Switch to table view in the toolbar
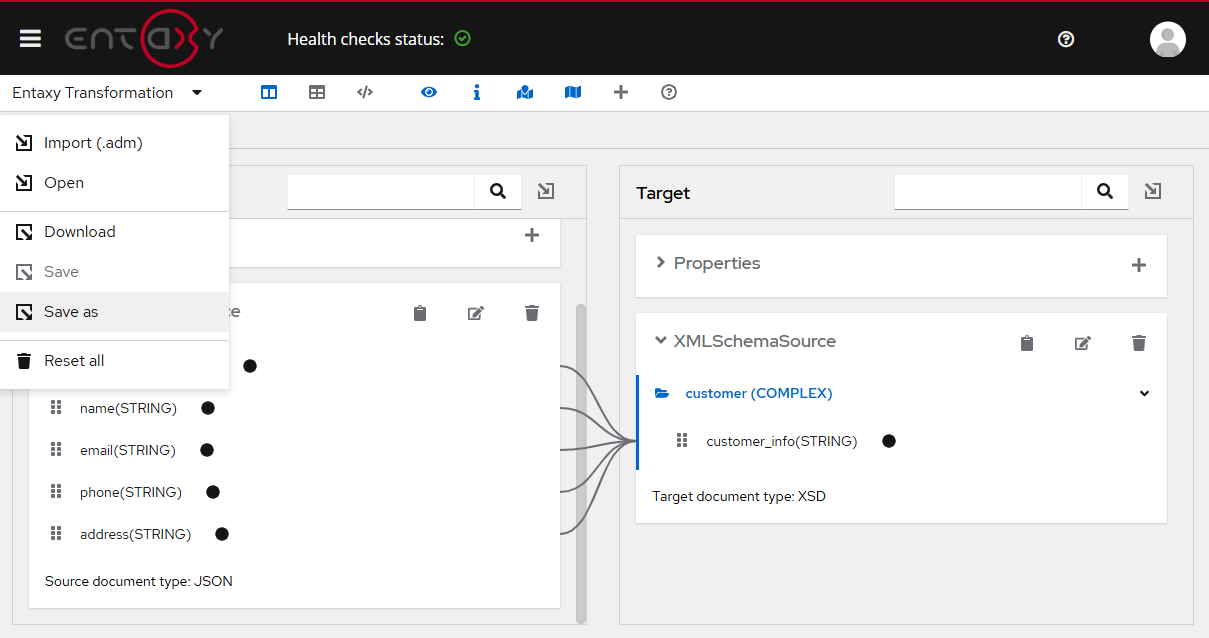This screenshot has width=1209, height=638. coord(317,92)
